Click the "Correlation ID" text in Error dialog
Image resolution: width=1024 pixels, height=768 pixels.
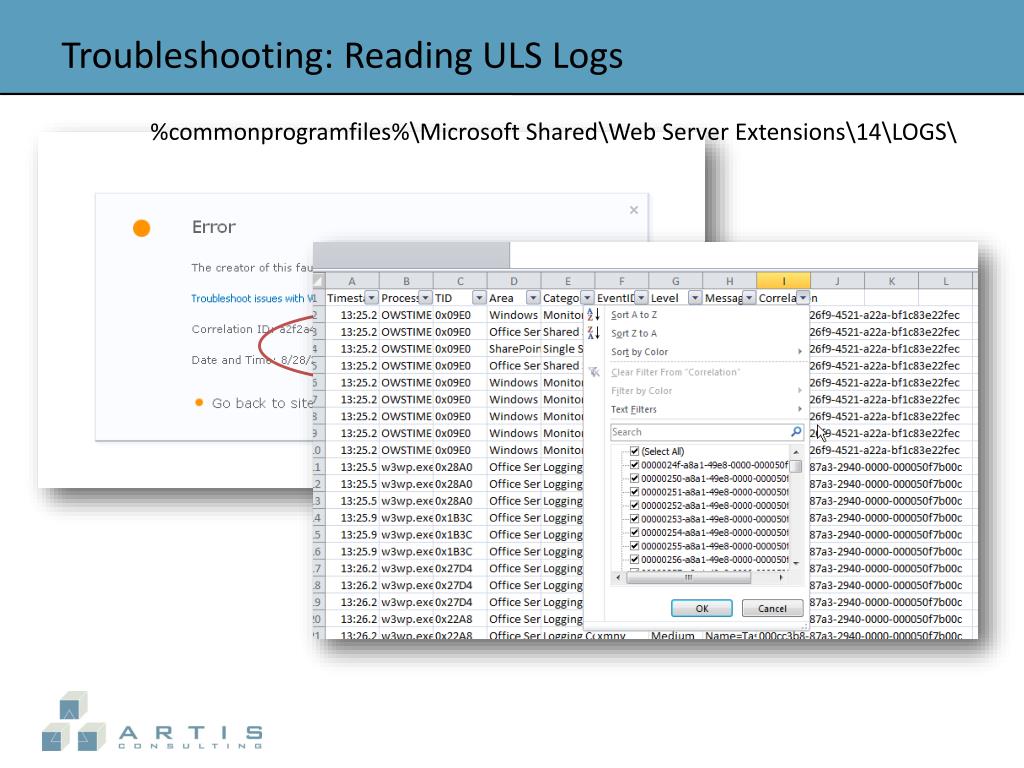tap(231, 329)
